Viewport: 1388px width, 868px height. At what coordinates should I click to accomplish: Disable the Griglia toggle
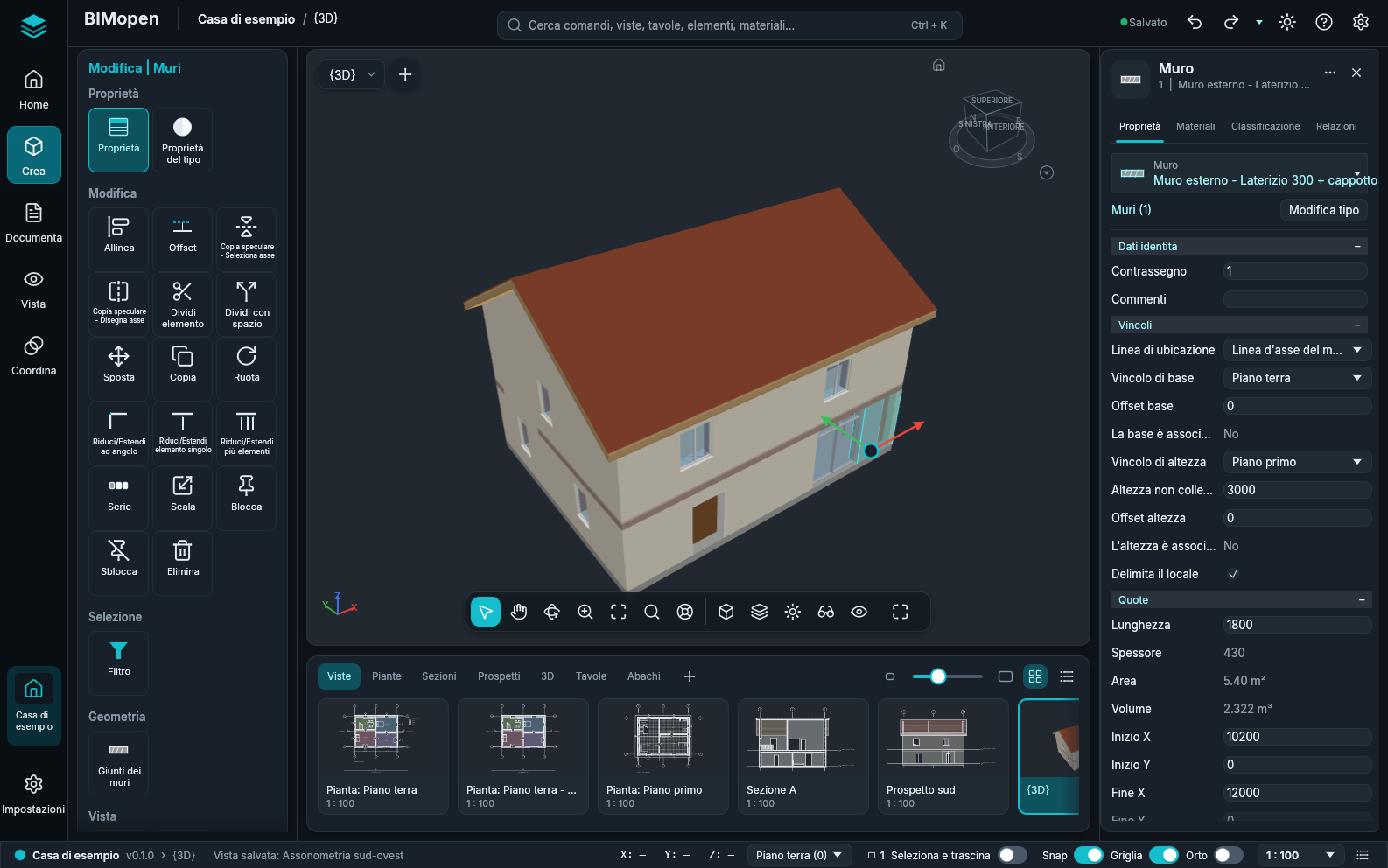(x=1163, y=855)
